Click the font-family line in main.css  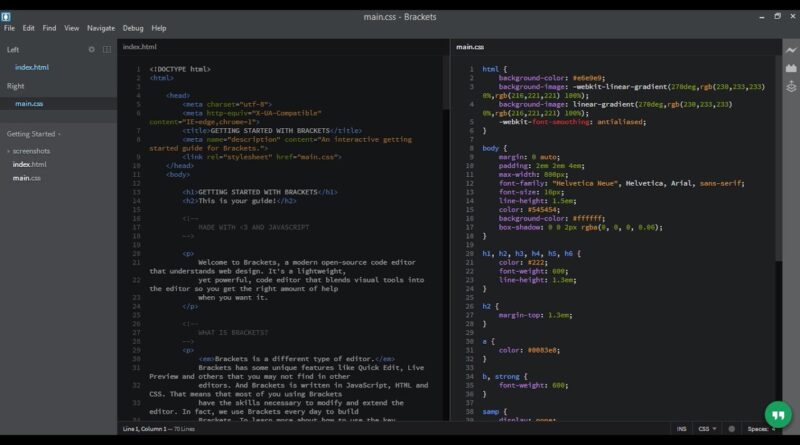click(621, 183)
